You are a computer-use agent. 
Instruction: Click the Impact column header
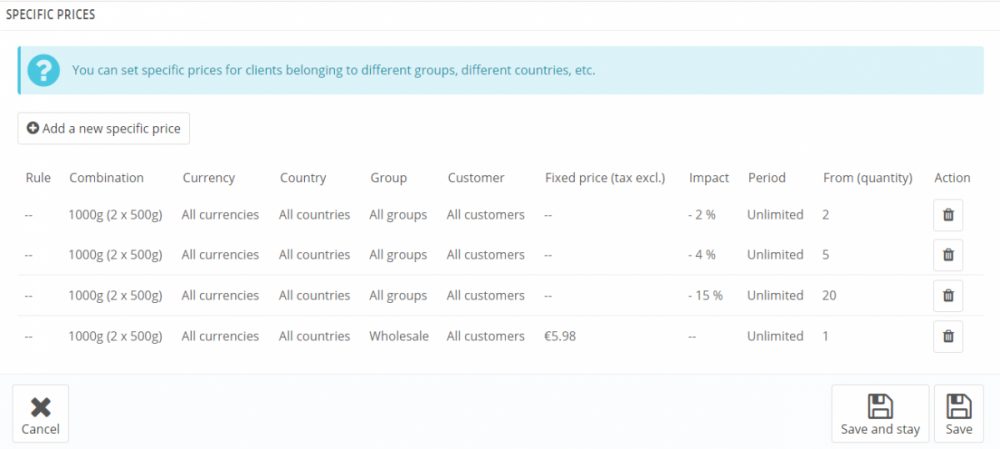click(709, 178)
